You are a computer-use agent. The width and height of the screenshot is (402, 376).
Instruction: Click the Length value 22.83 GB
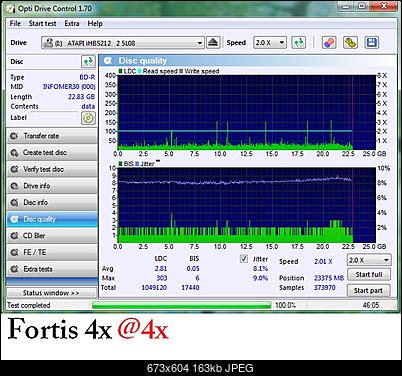point(82,97)
